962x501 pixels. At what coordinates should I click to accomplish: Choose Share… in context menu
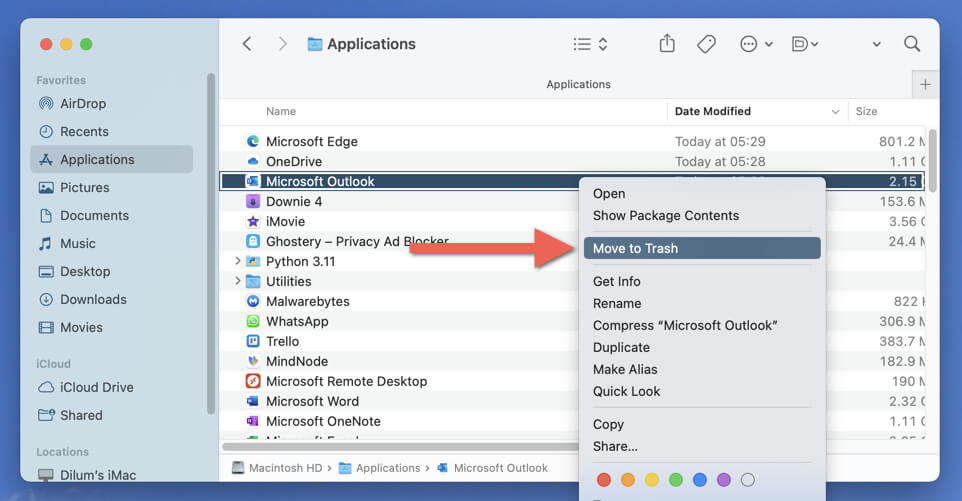pyautogui.click(x=702, y=446)
